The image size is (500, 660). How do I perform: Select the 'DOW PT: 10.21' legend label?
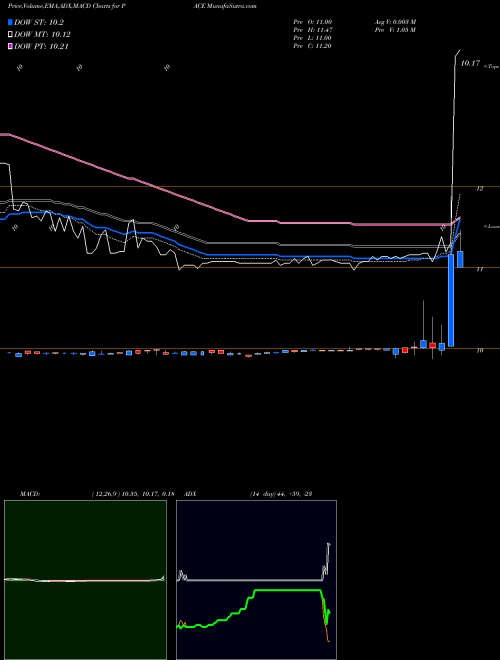(41, 46)
